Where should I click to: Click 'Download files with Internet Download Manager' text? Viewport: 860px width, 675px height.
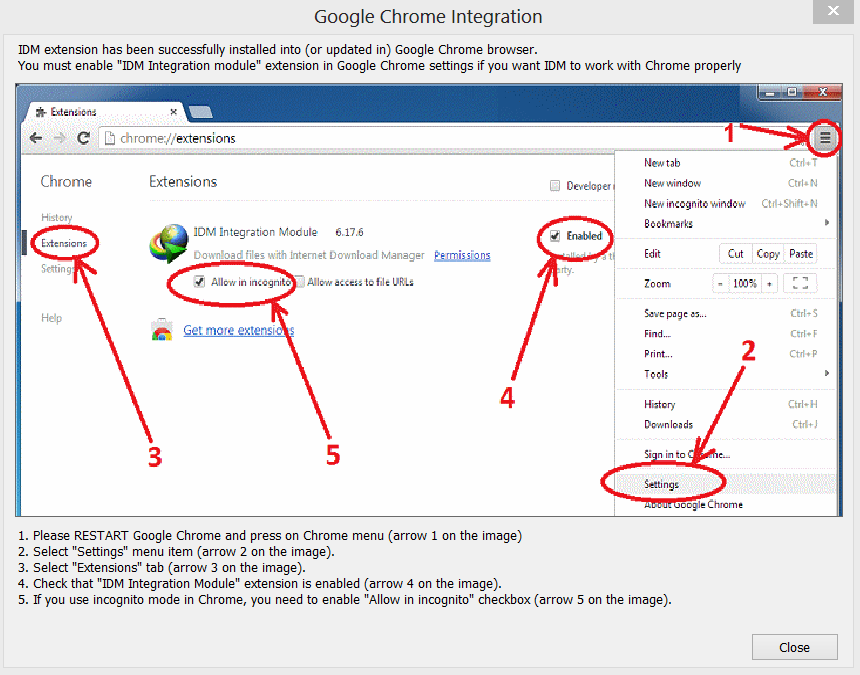309,255
